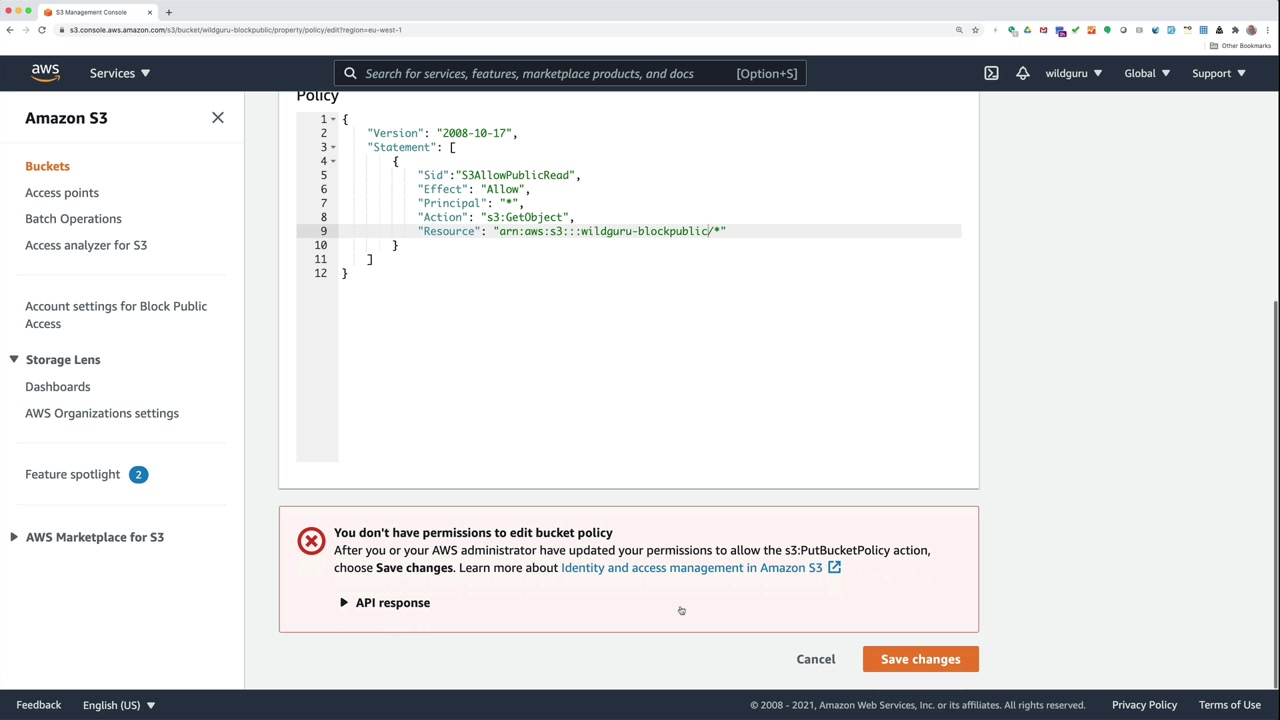Open the Global region dropdown

pyautogui.click(x=1147, y=73)
